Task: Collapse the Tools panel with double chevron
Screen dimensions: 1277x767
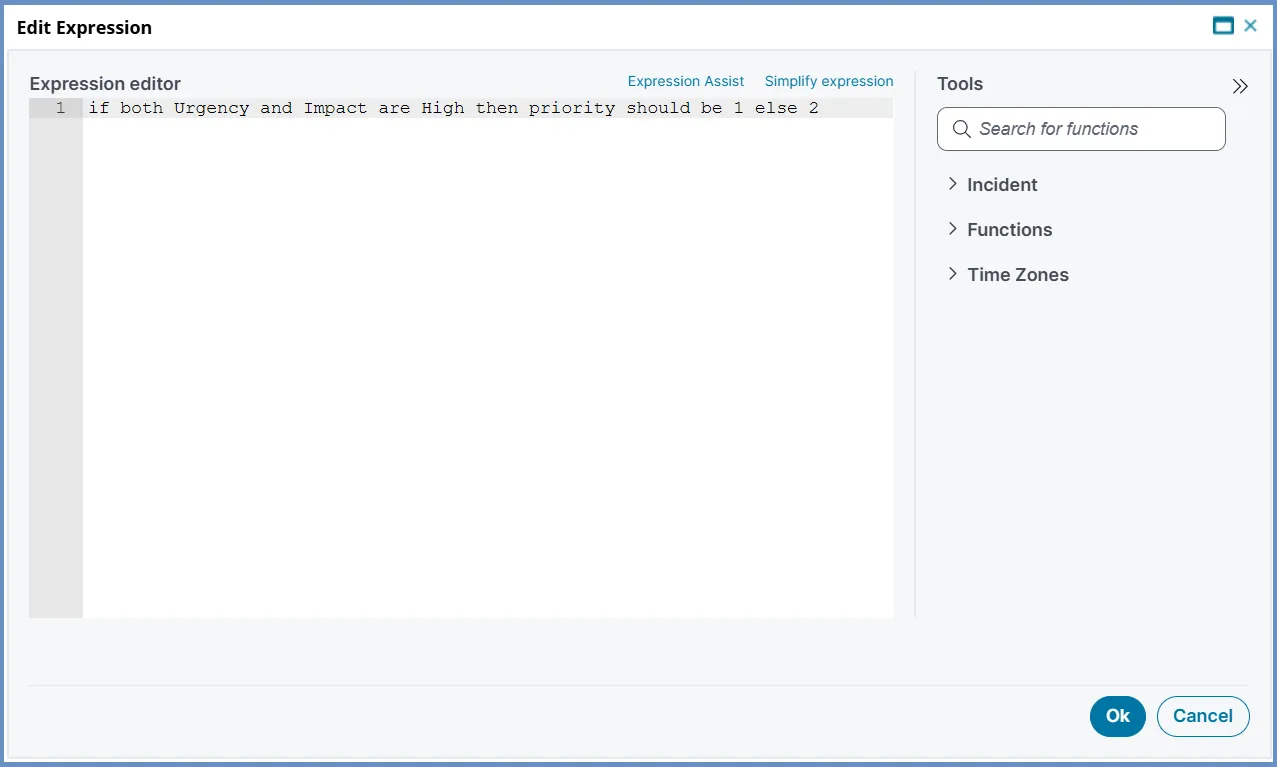Action: [1240, 86]
